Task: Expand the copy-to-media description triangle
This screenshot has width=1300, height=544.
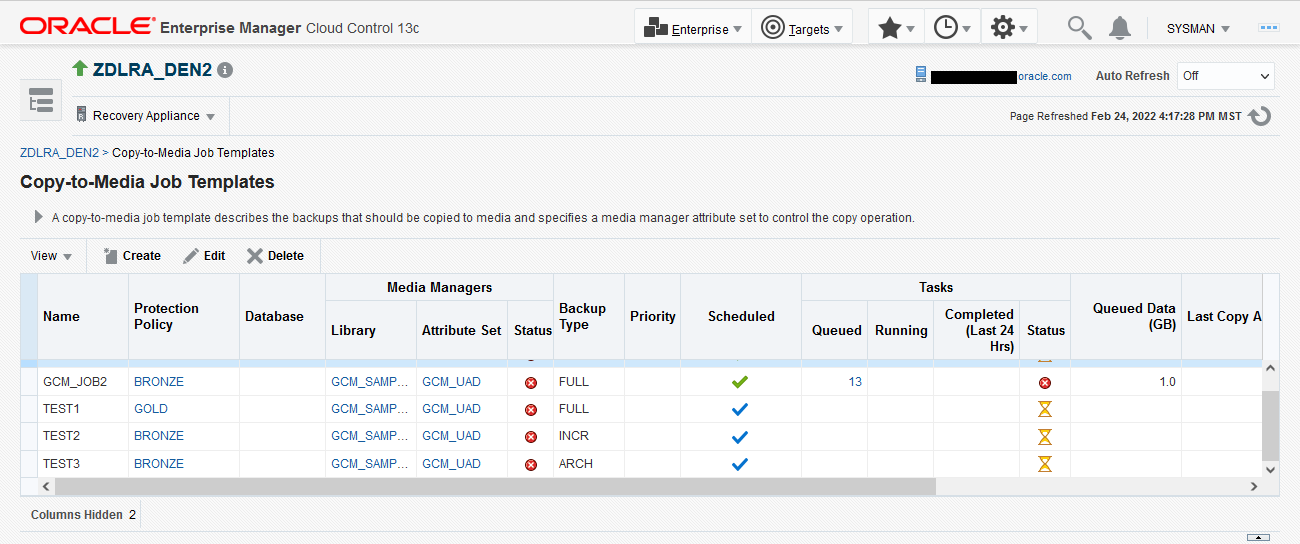Action: click(x=38, y=217)
